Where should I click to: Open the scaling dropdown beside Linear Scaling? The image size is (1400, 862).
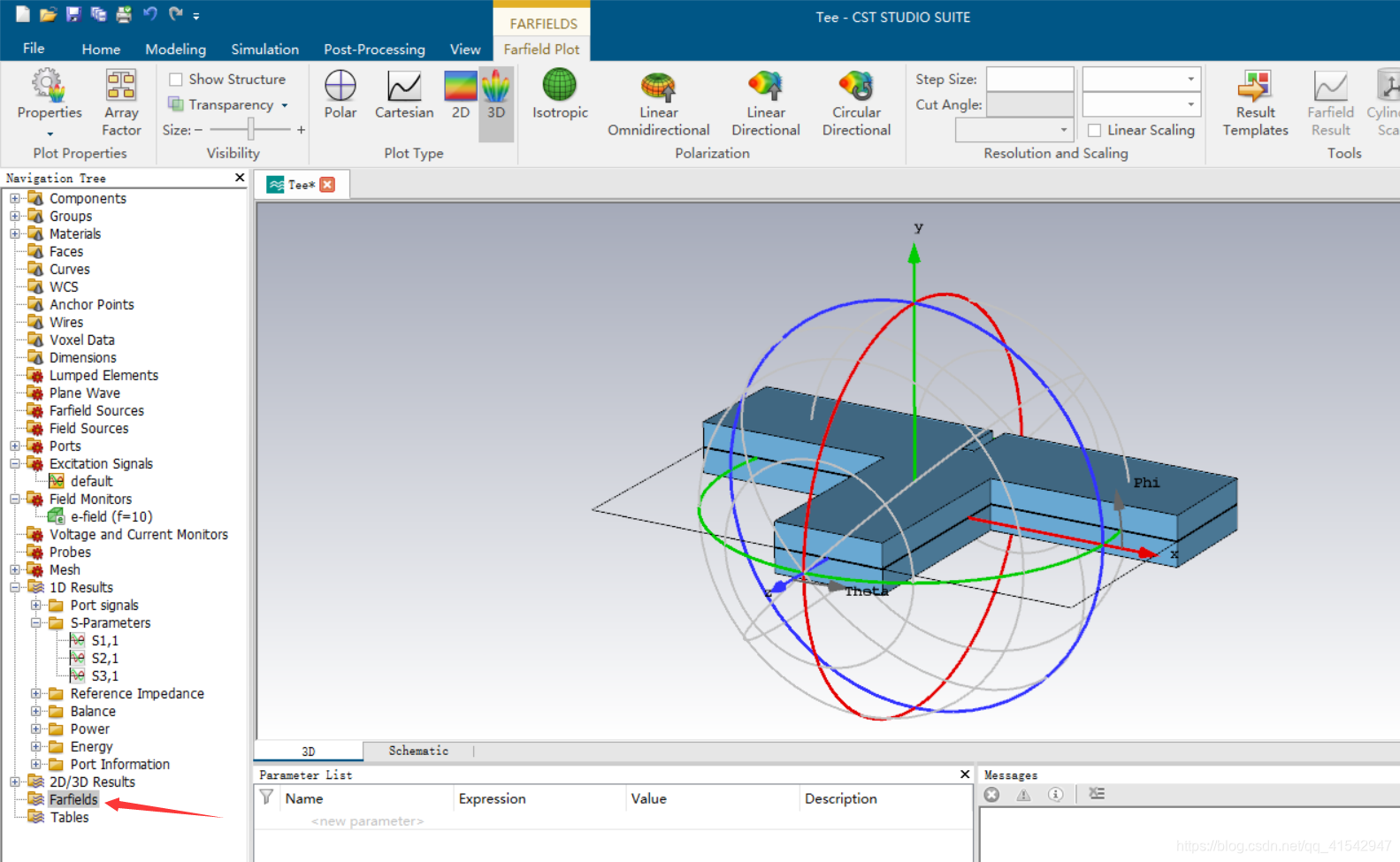[1064, 130]
